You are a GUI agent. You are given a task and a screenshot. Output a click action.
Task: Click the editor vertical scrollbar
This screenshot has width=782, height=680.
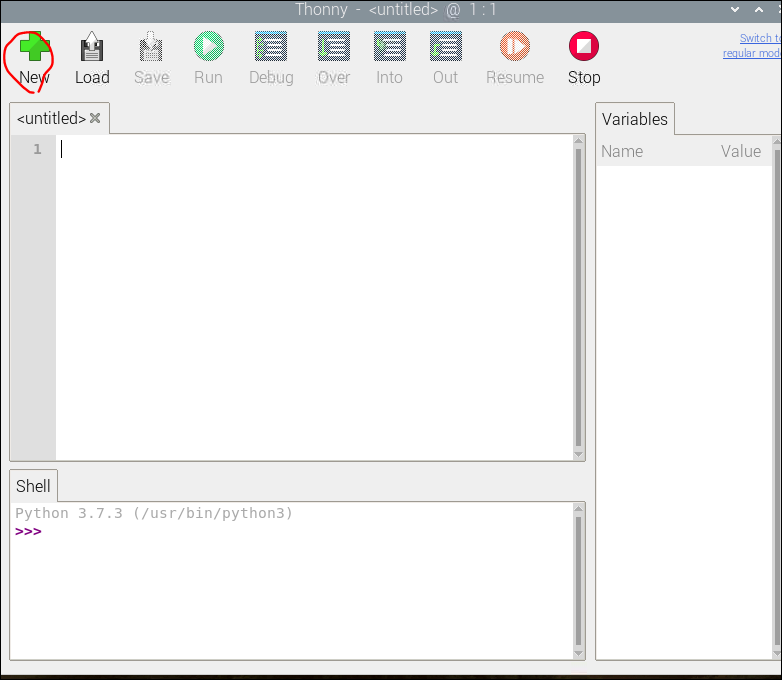[x=579, y=297]
